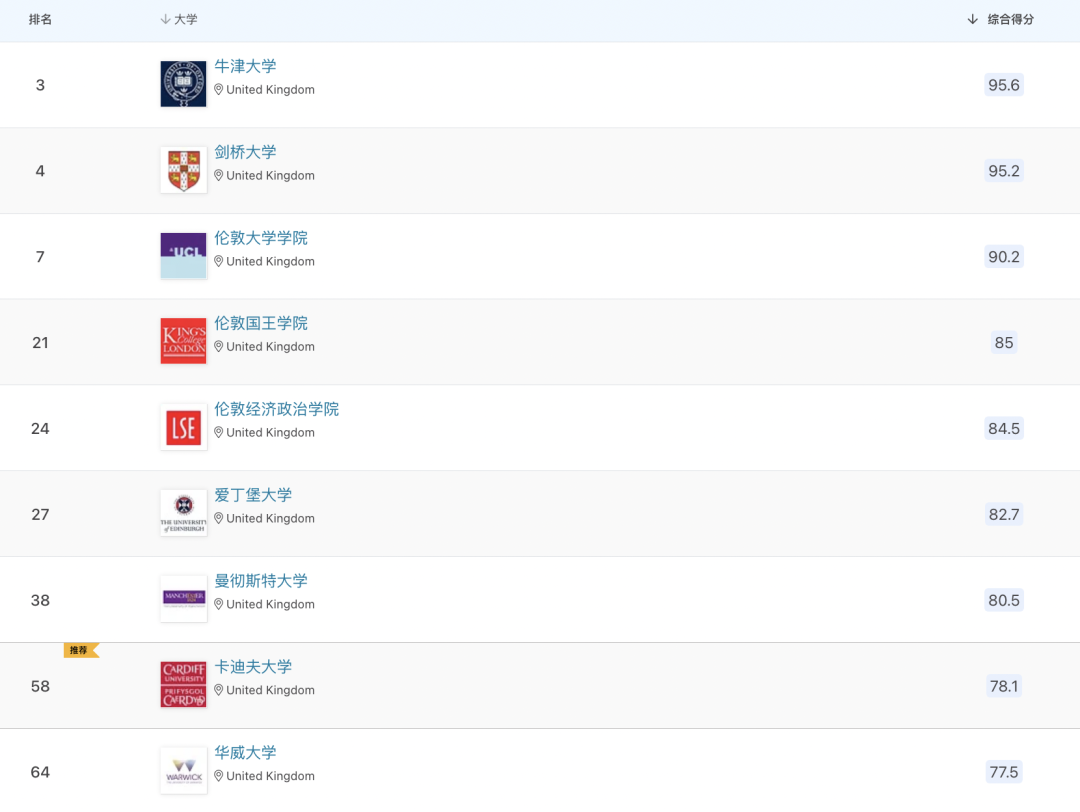1080x812 pixels.
Task: Select the 95.2 score cell
Action: (x=1004, y=171)
